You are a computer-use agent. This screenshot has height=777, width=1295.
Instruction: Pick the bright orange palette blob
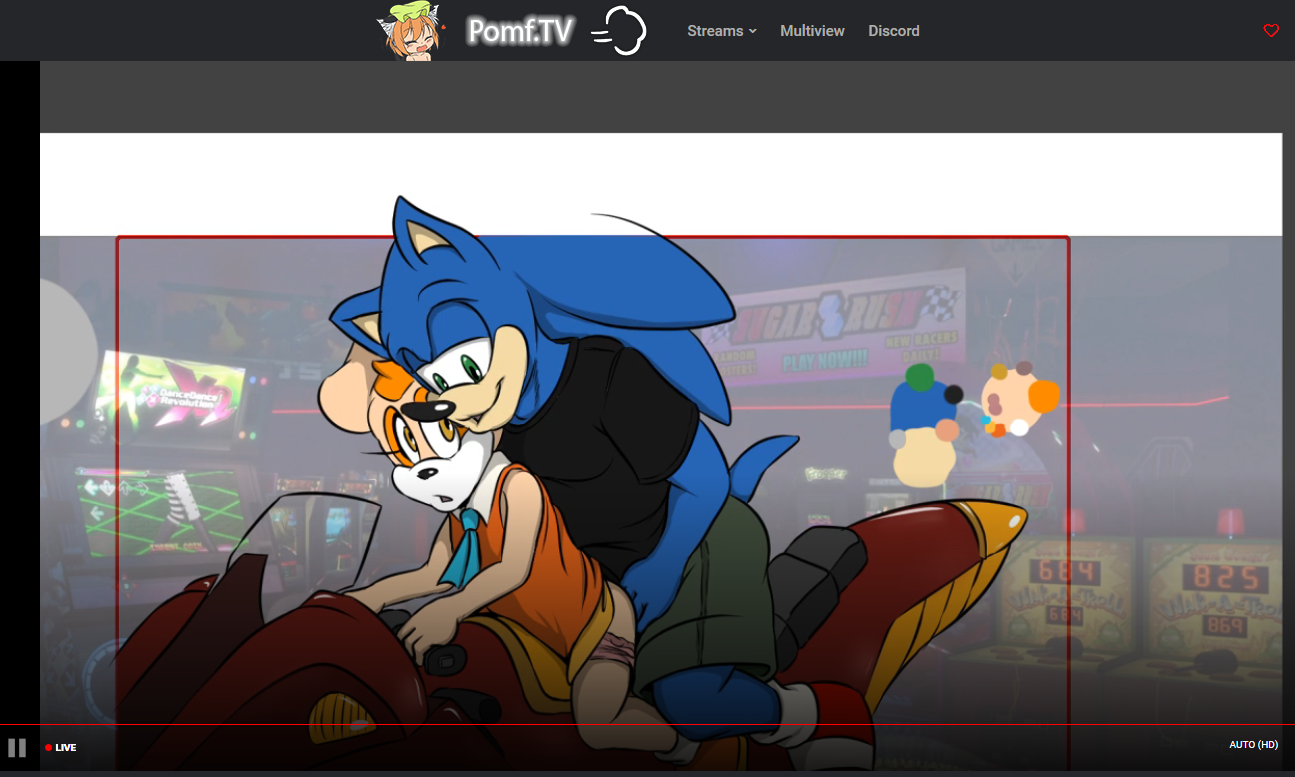[1043, 396]
